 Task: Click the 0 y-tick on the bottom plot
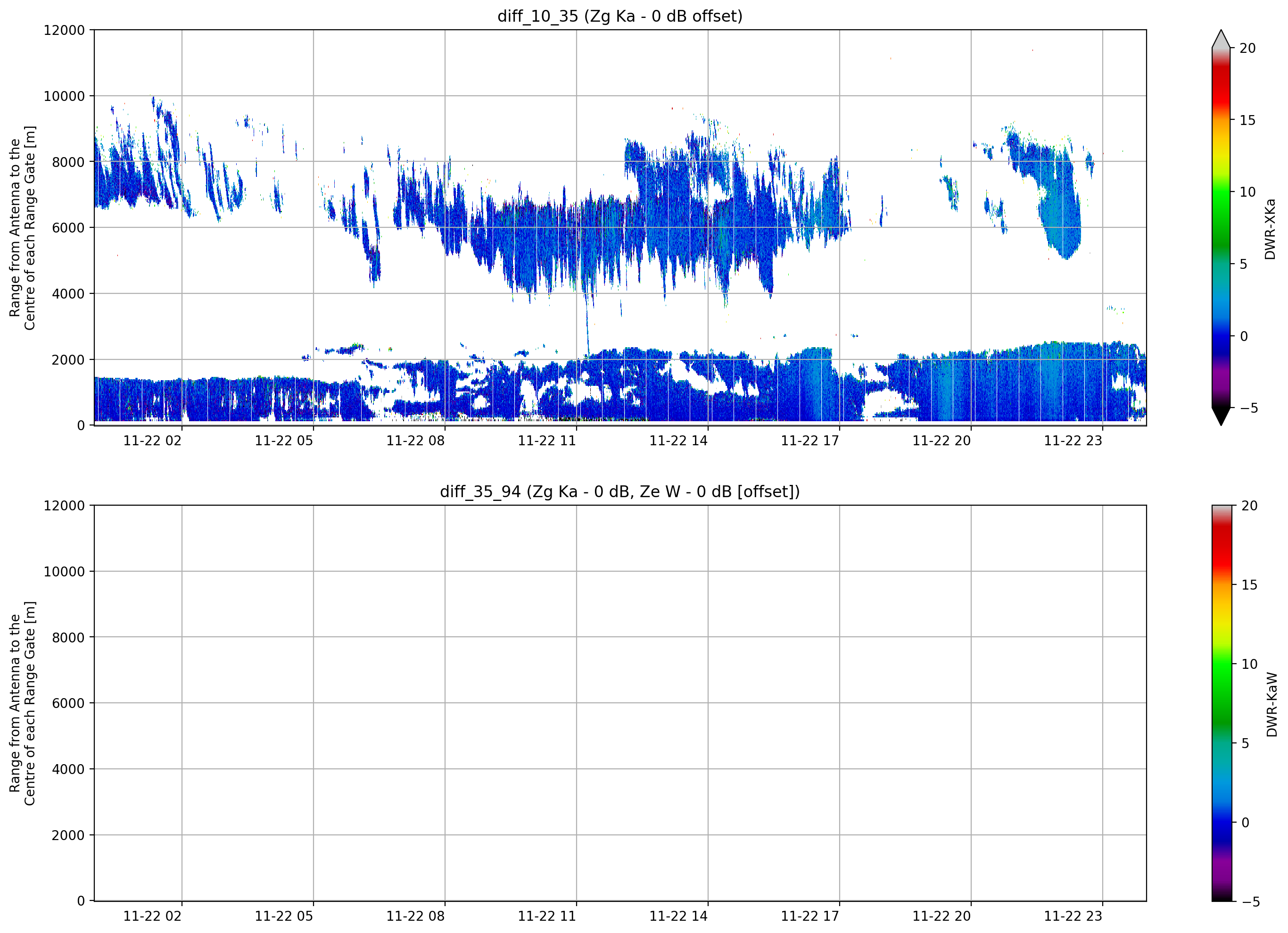(81, 901)
